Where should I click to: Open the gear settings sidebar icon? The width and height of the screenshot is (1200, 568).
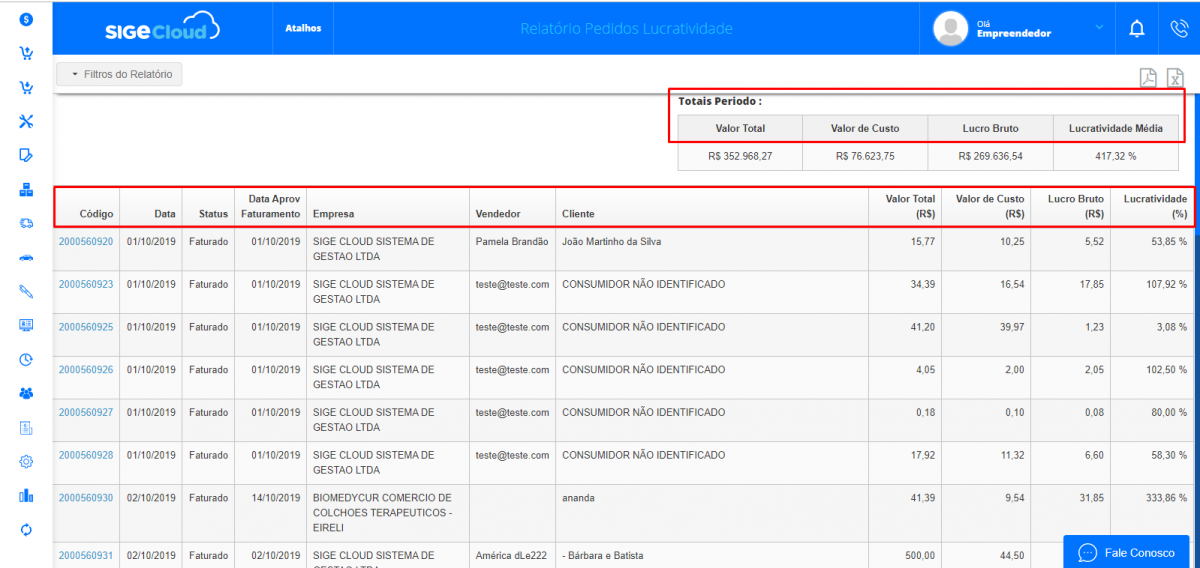[x=26, y=461]
